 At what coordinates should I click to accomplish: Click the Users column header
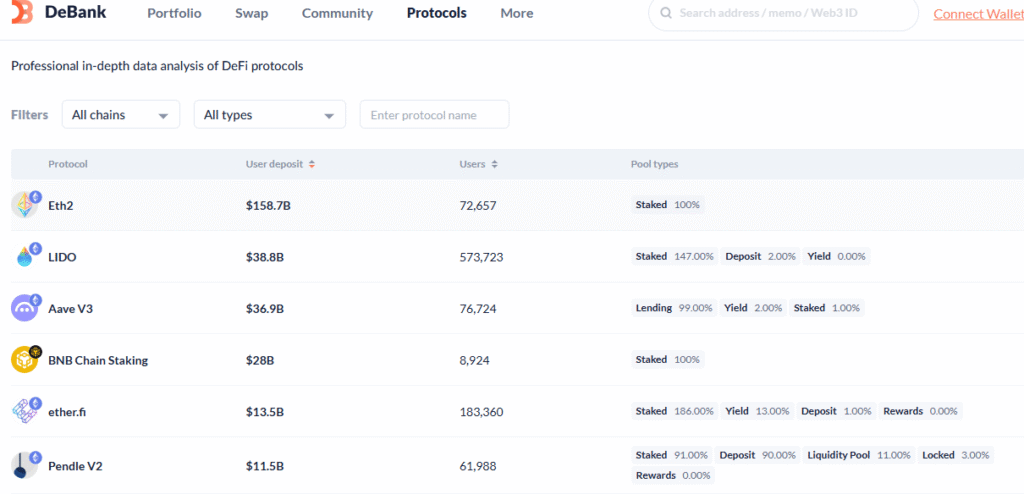point(472,164)
